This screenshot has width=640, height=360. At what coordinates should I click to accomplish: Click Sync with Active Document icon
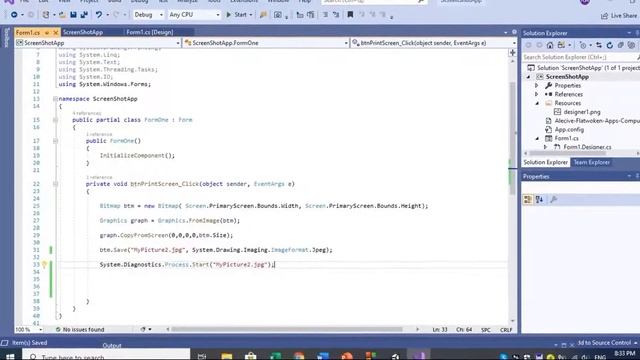pyautogui.click(x=599, y=45)
